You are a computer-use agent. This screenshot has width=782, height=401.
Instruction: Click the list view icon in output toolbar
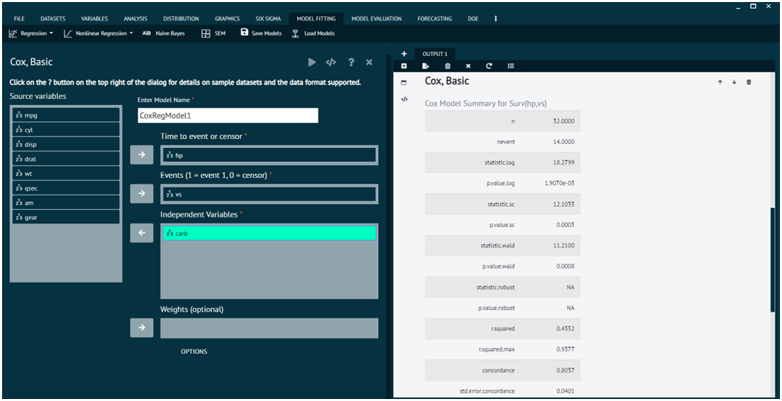511,66
